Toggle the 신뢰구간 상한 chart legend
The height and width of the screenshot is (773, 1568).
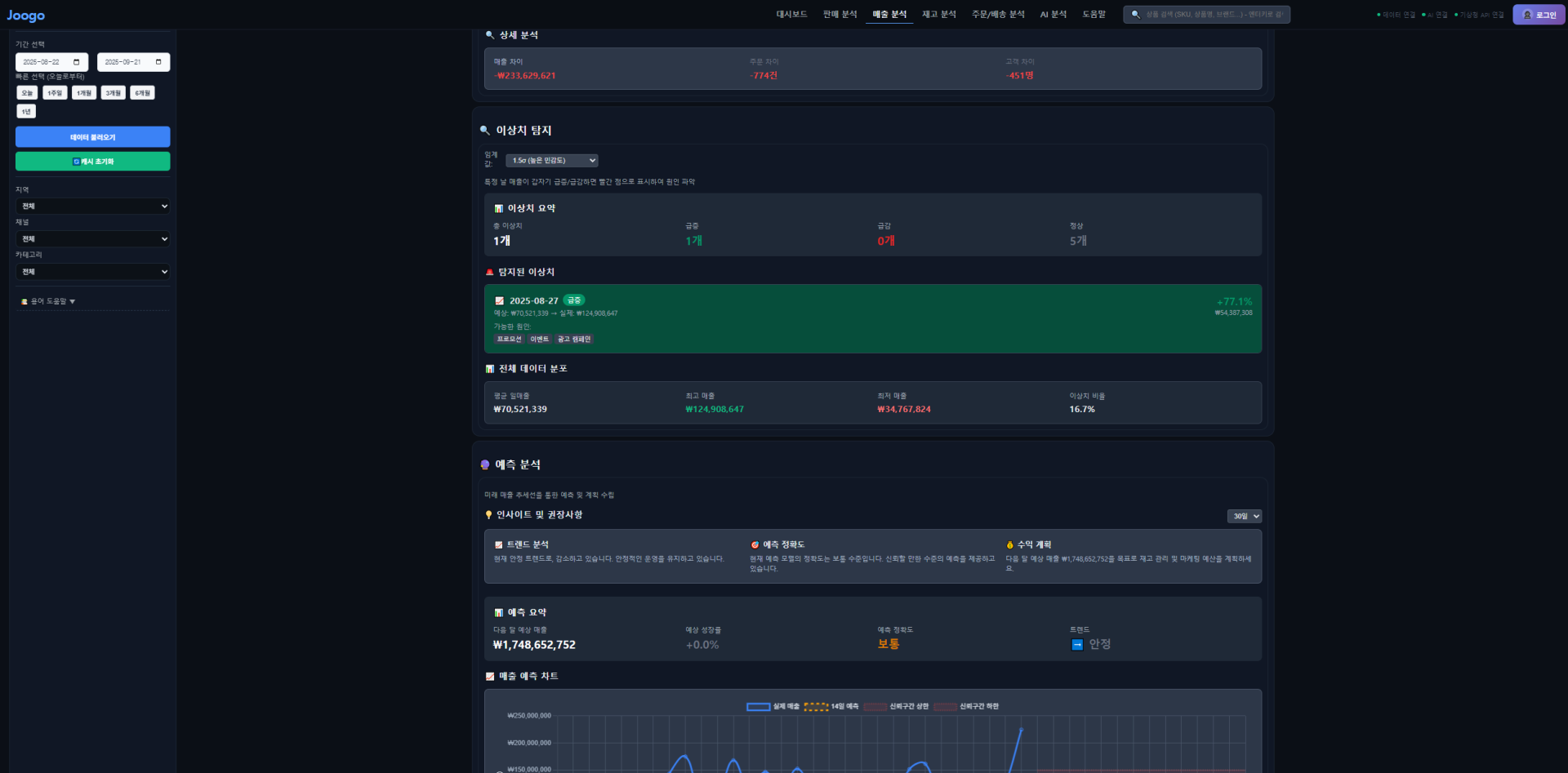pos(897,707)
